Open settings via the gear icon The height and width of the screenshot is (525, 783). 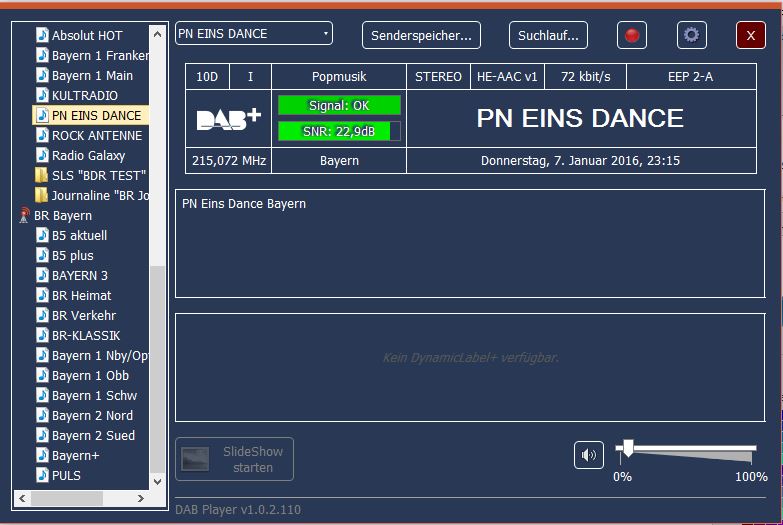pos(692,36)
